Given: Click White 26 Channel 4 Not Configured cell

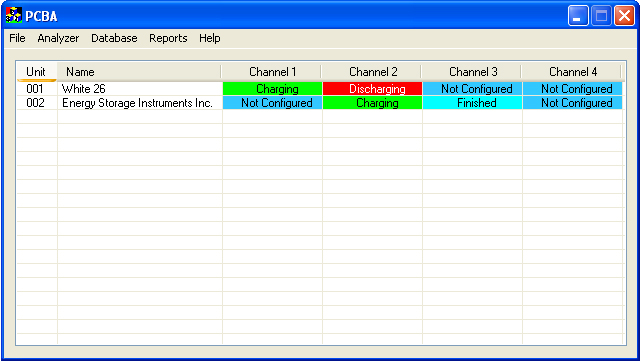Looking at the screenshot, I should (572, 89).
